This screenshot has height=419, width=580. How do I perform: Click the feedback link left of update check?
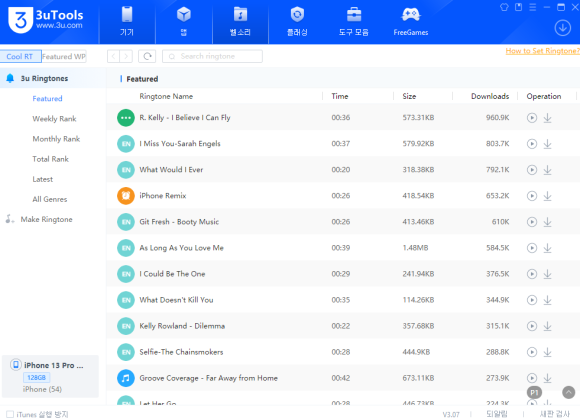point(497,414)
